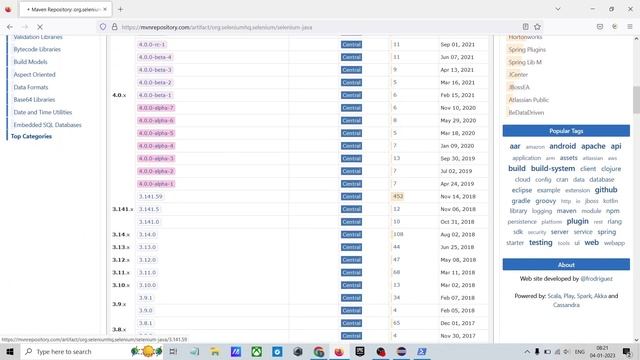Click scrollbar down arrow at bottom

coord(636,339)
